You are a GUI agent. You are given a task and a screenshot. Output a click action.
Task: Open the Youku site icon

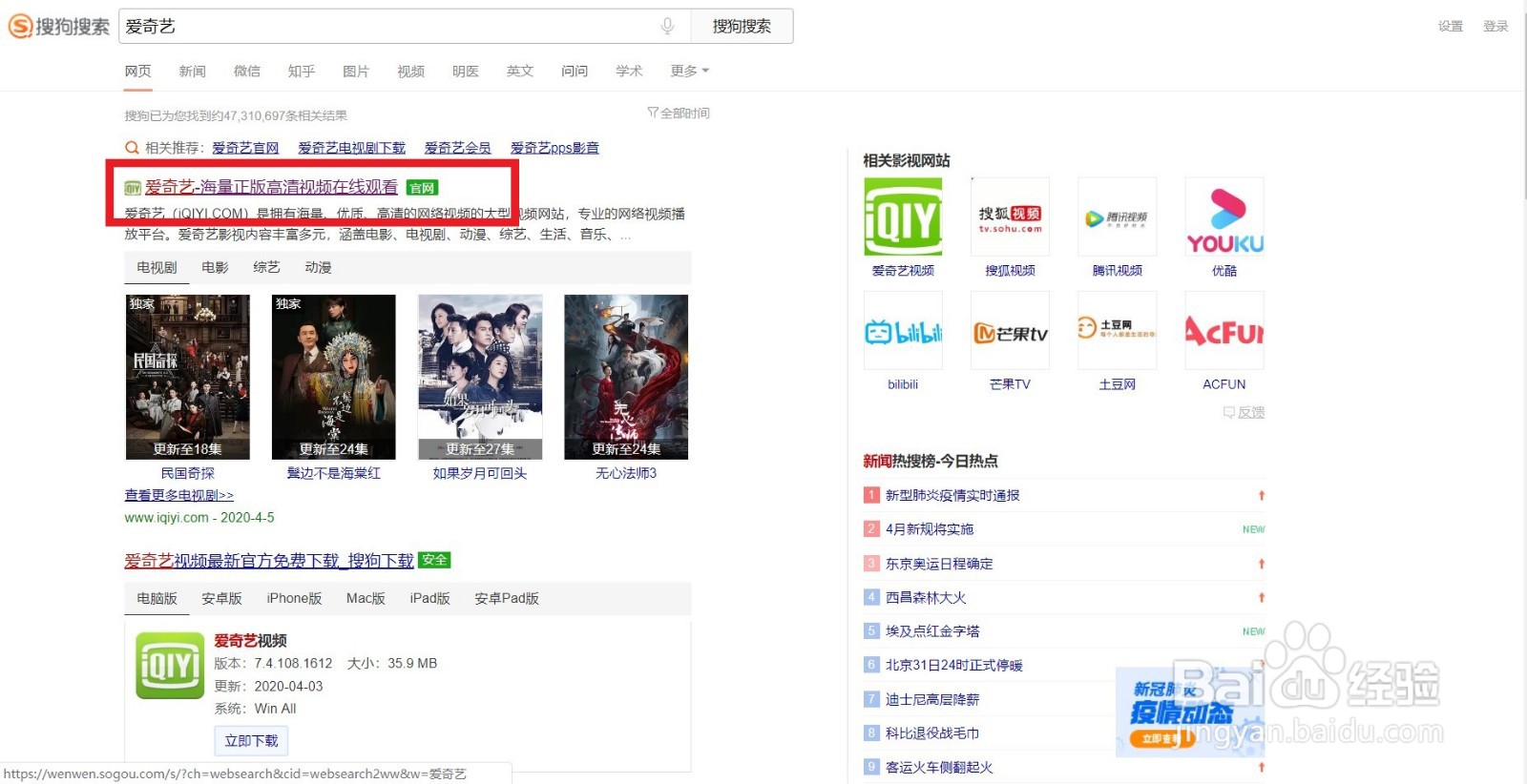[x=1224, y=217]
